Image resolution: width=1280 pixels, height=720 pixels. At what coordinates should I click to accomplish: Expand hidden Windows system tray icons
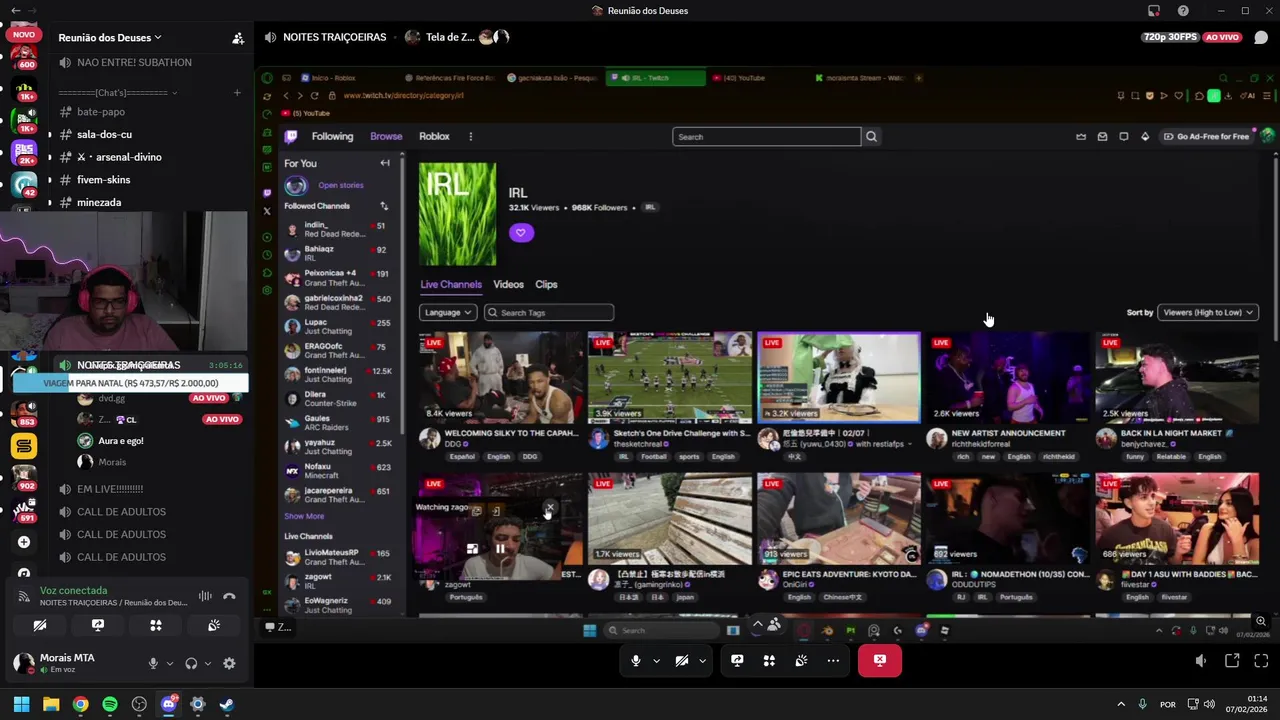click(1121, 704)
